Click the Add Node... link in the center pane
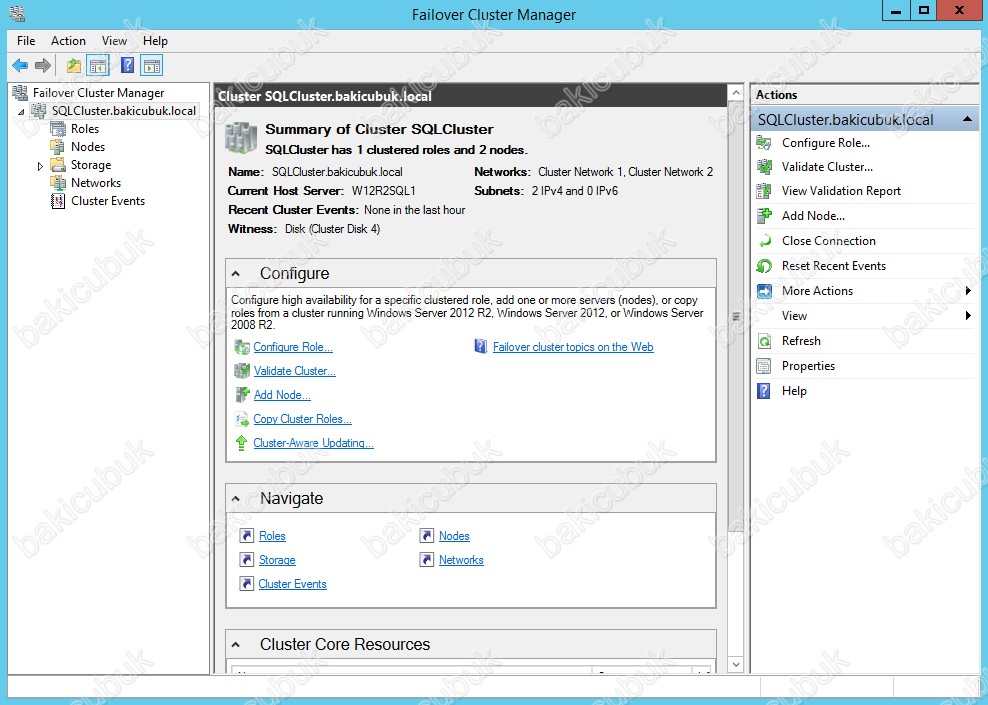Screen dimensions: 988x705 [282, 395]
